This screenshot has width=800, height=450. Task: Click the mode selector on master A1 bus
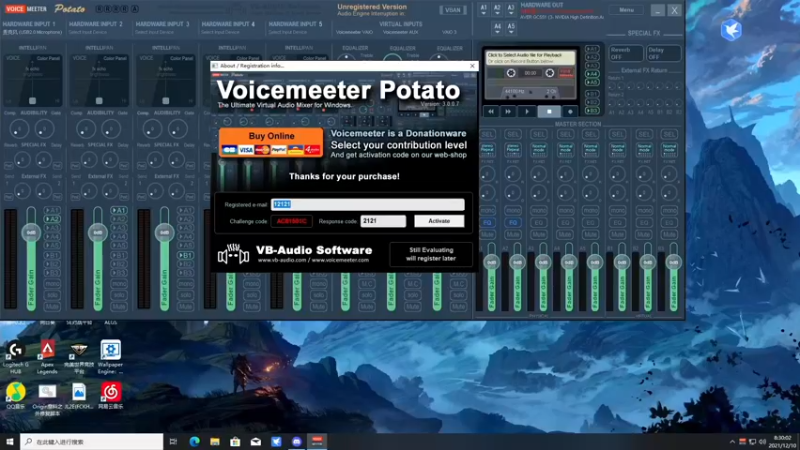tap(487, 149)
